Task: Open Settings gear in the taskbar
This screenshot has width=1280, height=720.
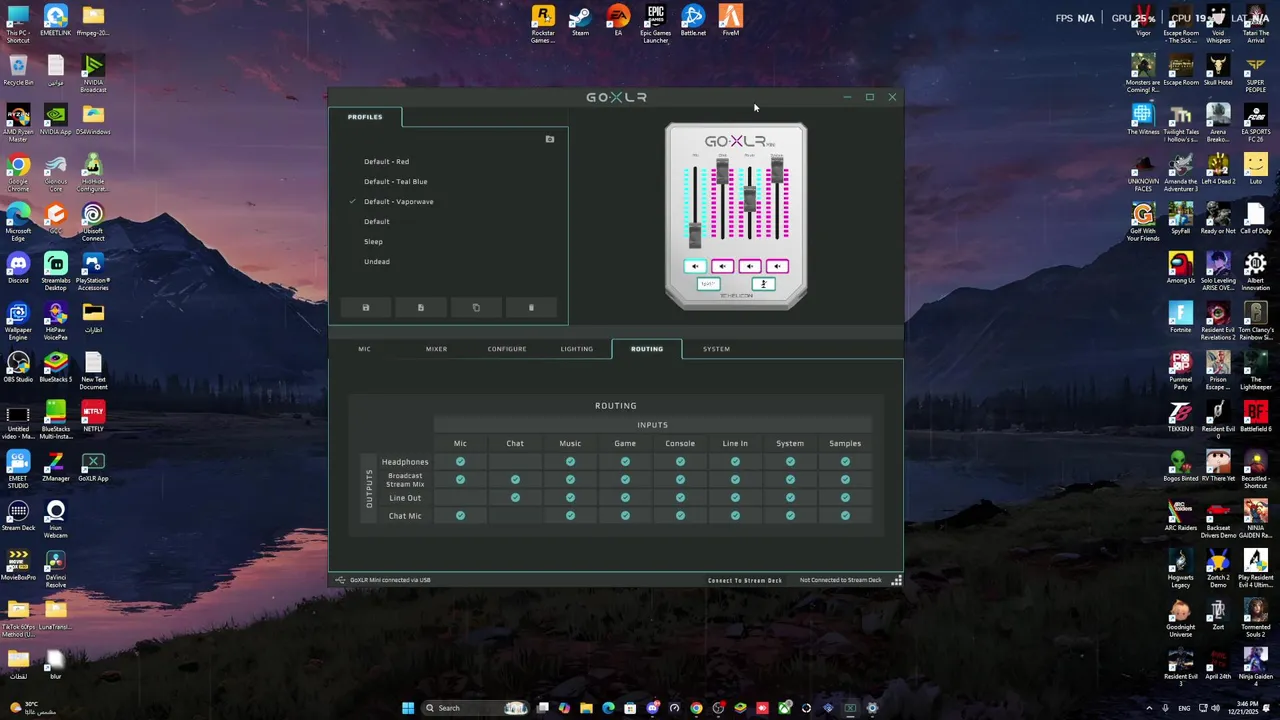Action: point(872,708)
